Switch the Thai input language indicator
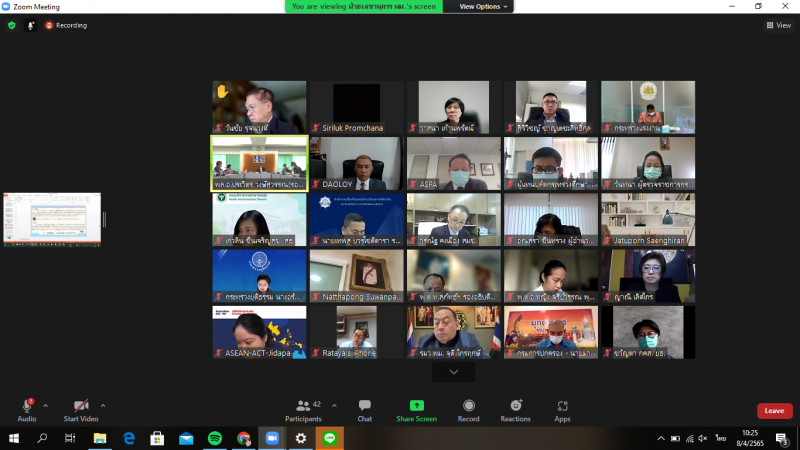The width and height of the screenshot is (800, 450). [x=720, y=438]
